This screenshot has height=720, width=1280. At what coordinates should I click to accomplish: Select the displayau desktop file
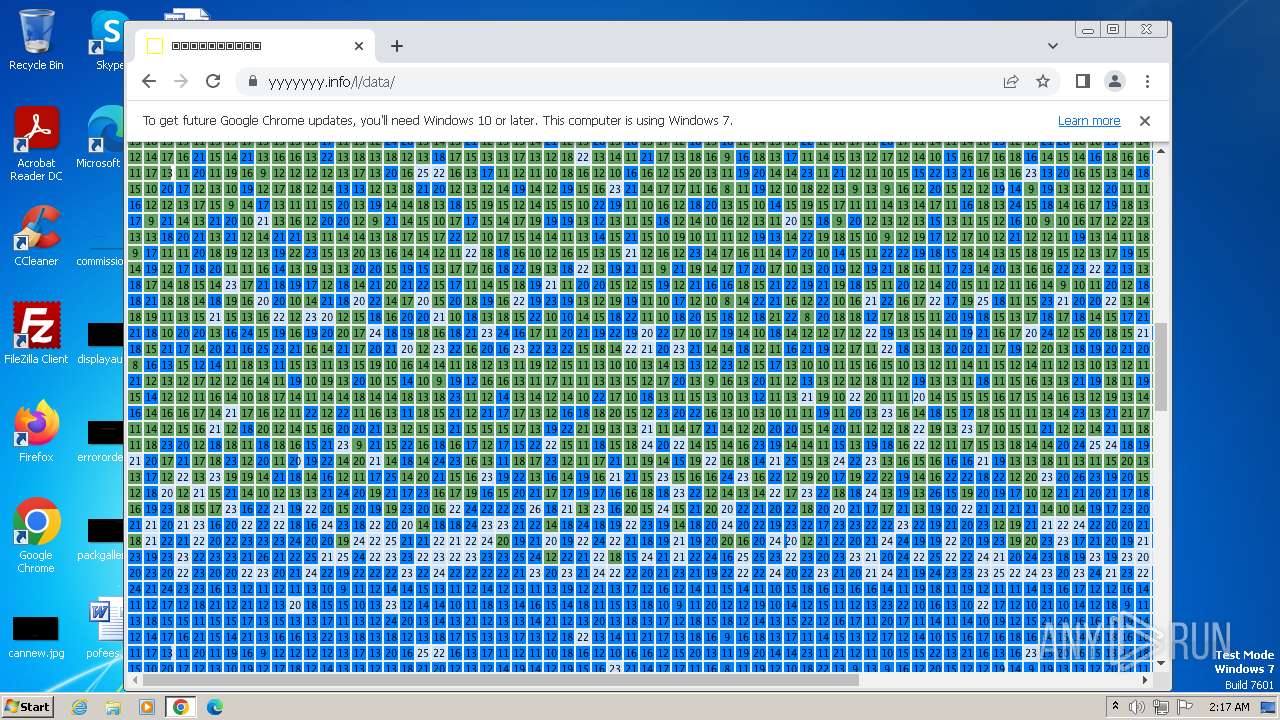pos(102,341)
